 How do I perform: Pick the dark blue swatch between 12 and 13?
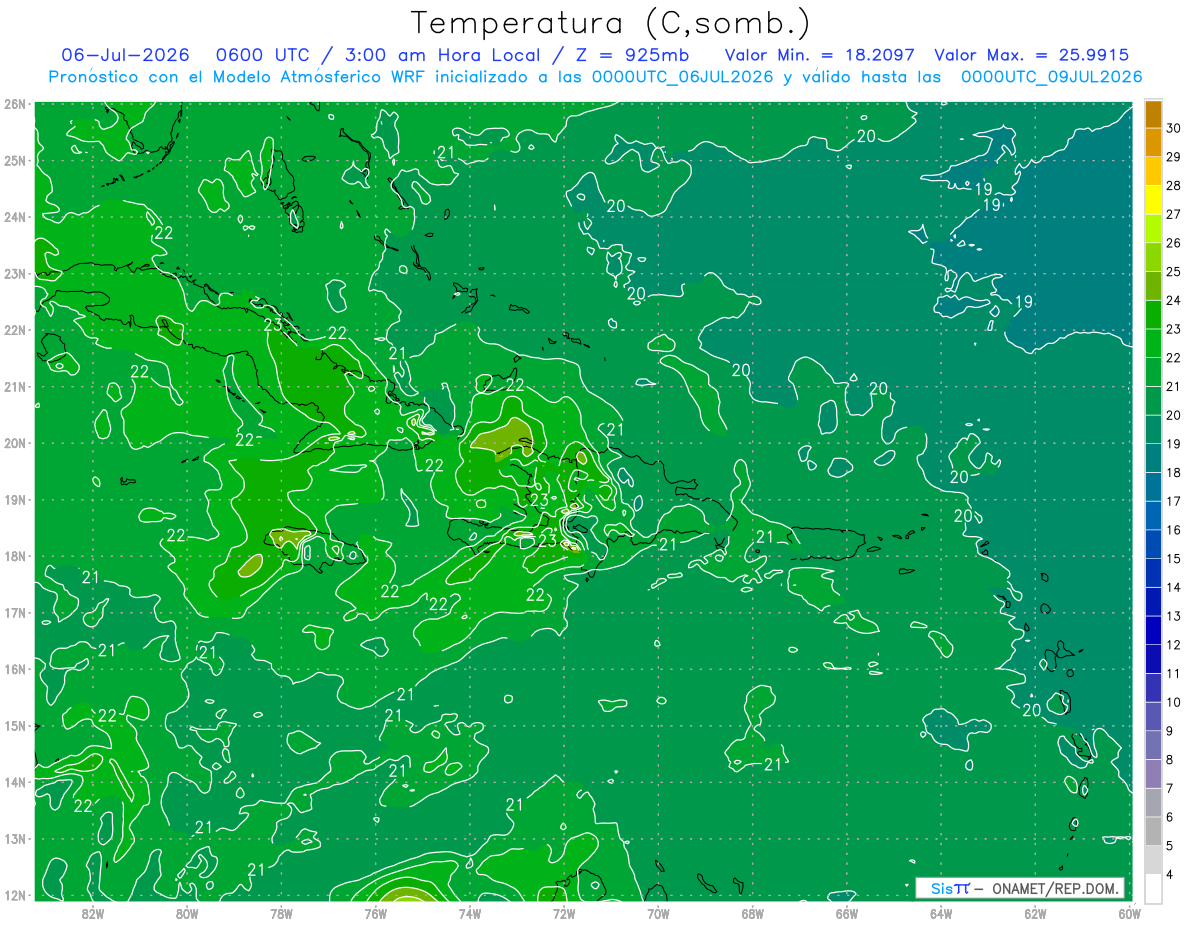1153,630
